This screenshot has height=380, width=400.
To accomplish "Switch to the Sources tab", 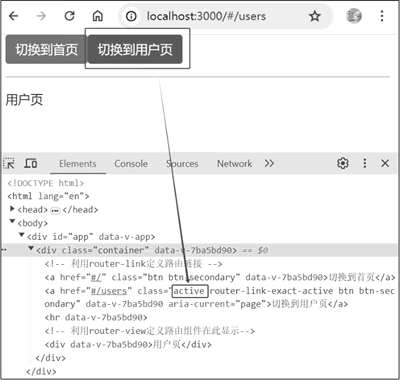I will coord(182,164).
